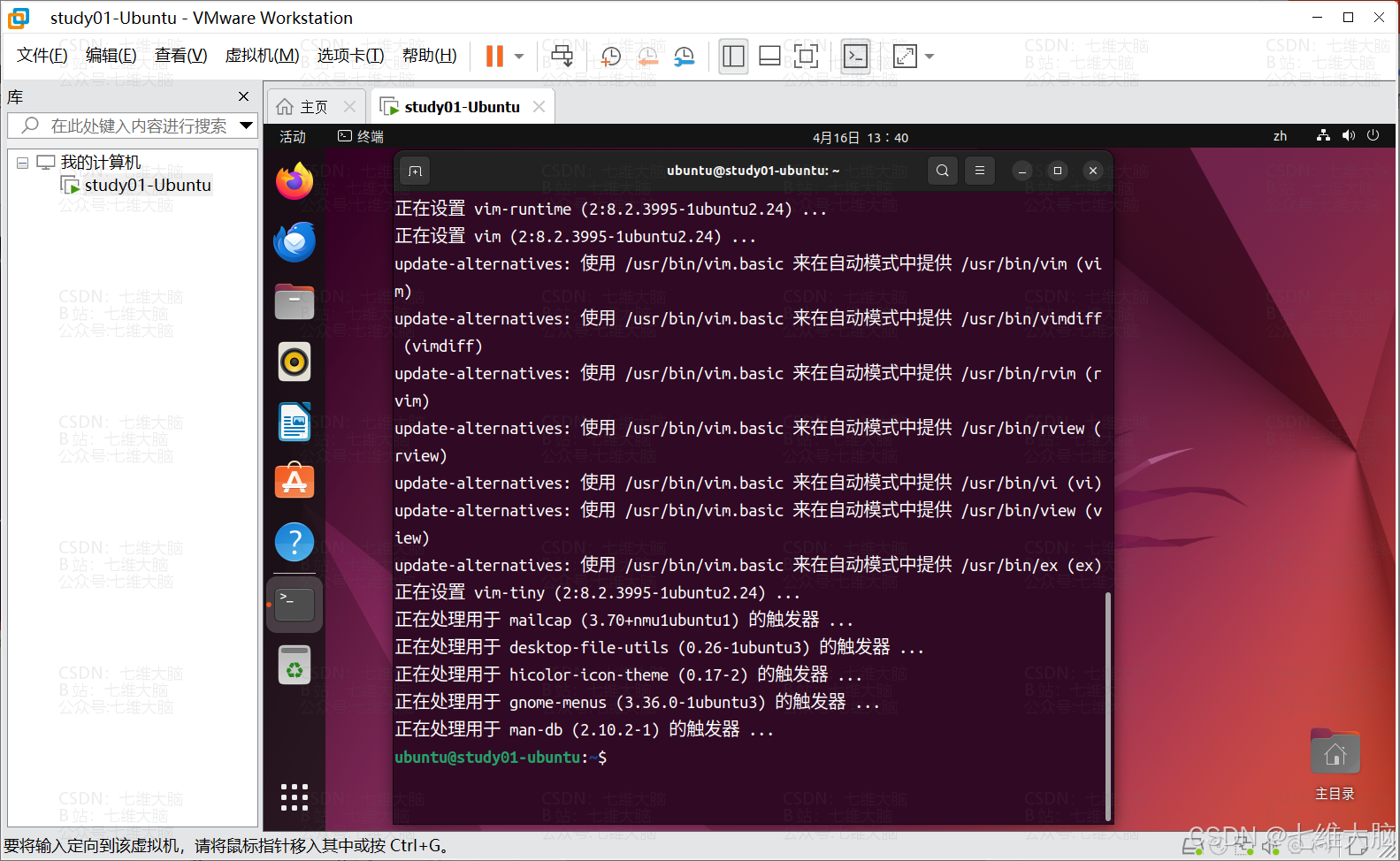Open the Trash icon in the dock
Screen dimensions: 1400x861
pos(295,666)
